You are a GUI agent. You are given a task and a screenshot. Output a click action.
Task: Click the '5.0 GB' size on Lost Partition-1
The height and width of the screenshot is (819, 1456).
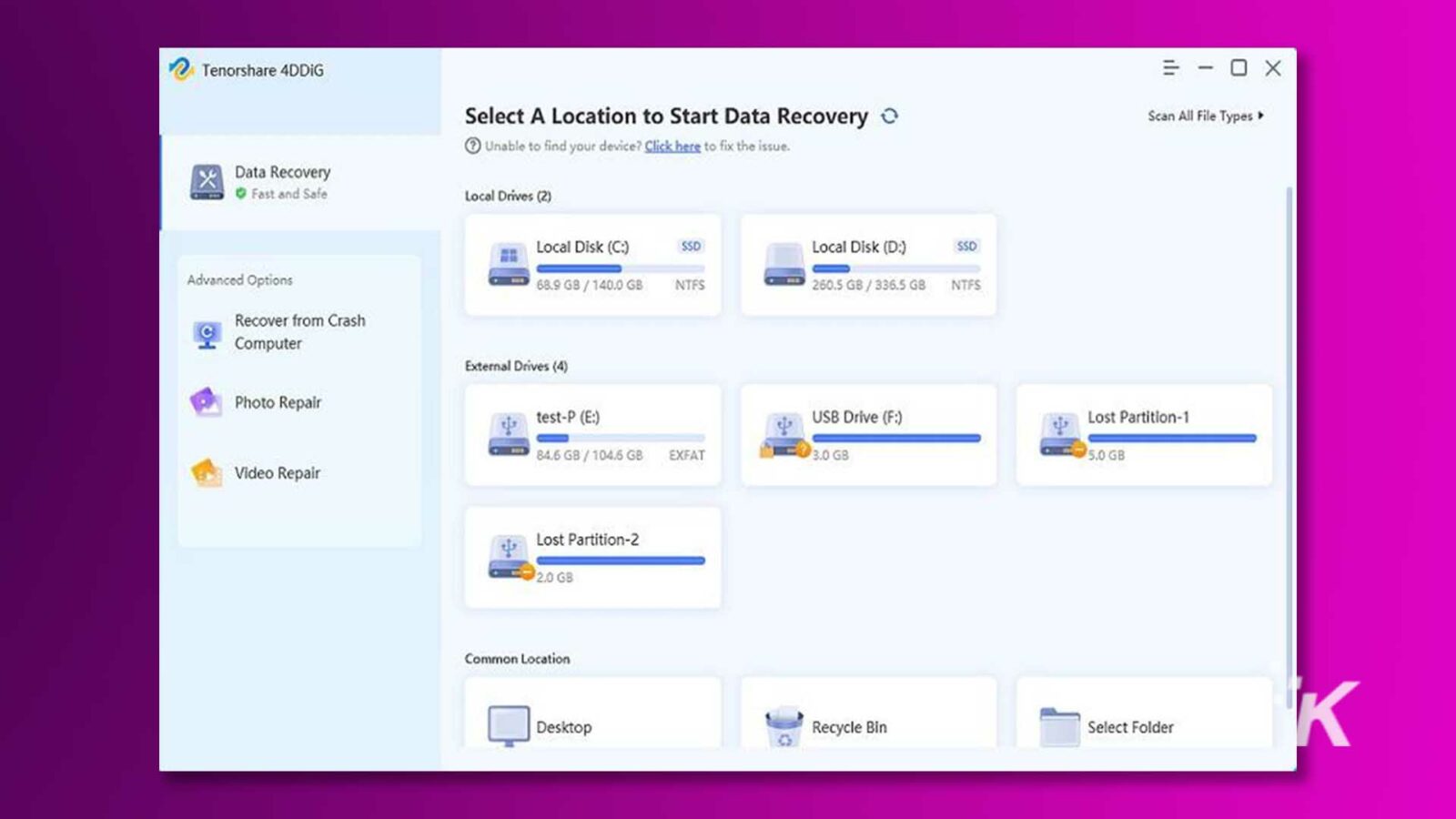pyautogui.click(x=1107, y=455)
